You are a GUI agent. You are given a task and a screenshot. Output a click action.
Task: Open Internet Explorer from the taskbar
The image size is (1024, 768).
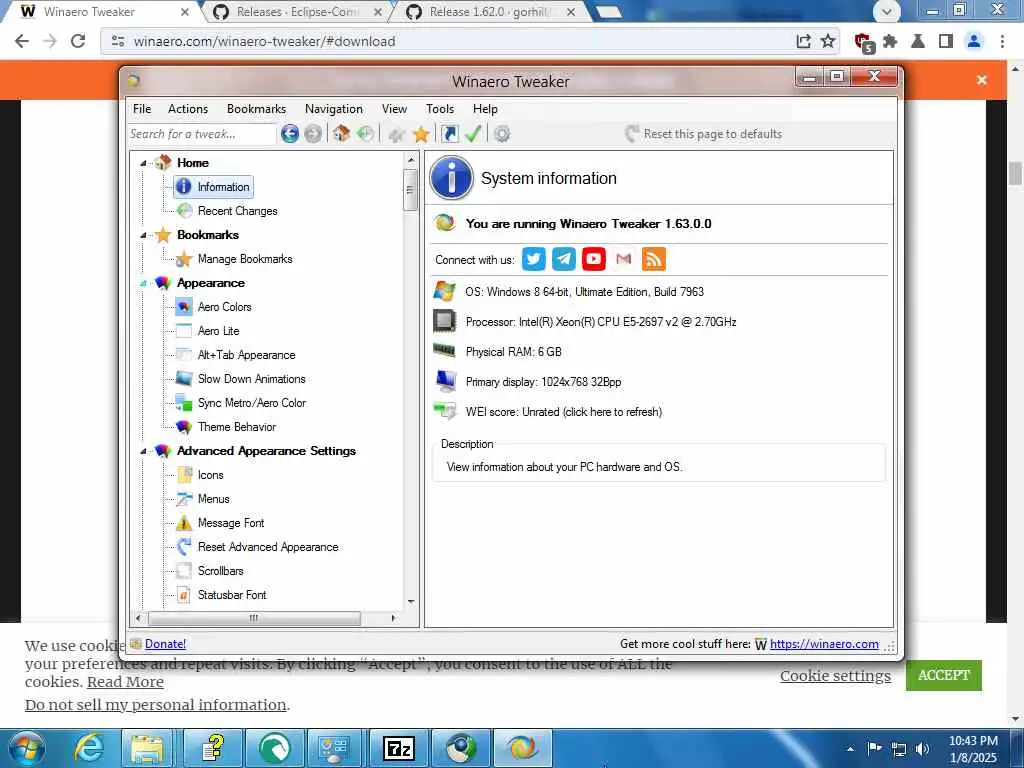[88, 748]
